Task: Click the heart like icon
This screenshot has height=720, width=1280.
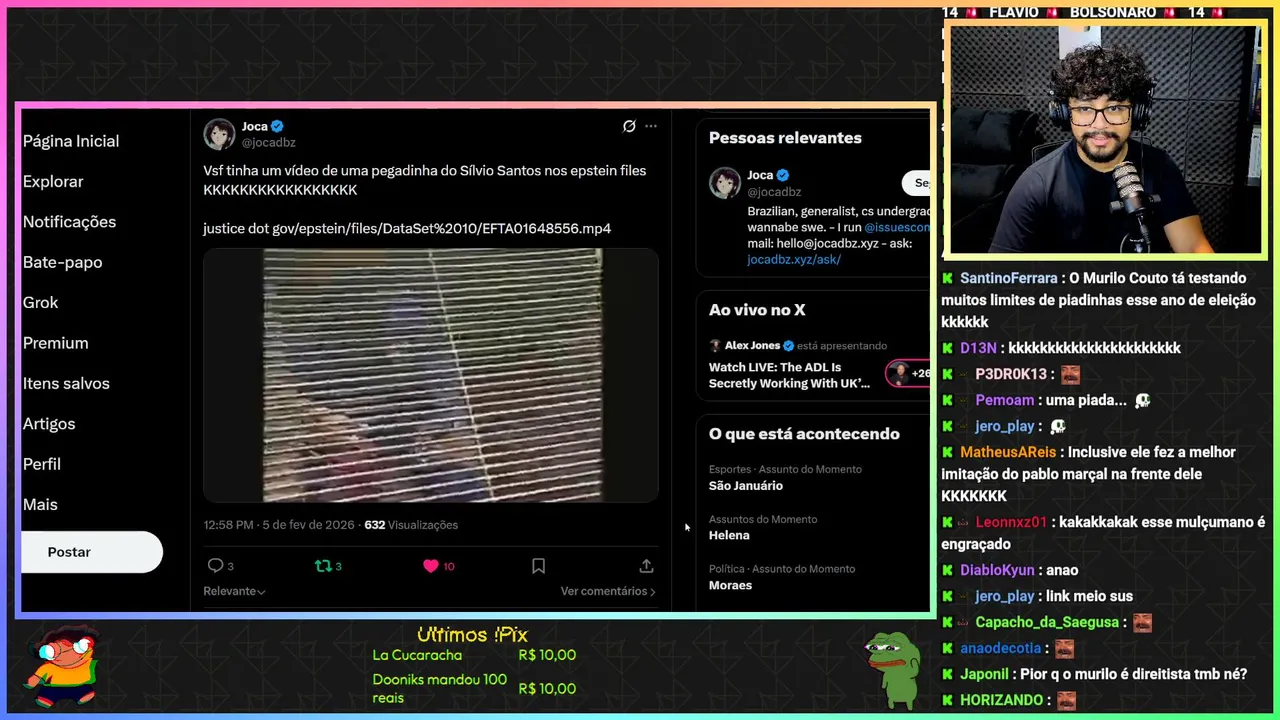Action: (x=431, y=566)
